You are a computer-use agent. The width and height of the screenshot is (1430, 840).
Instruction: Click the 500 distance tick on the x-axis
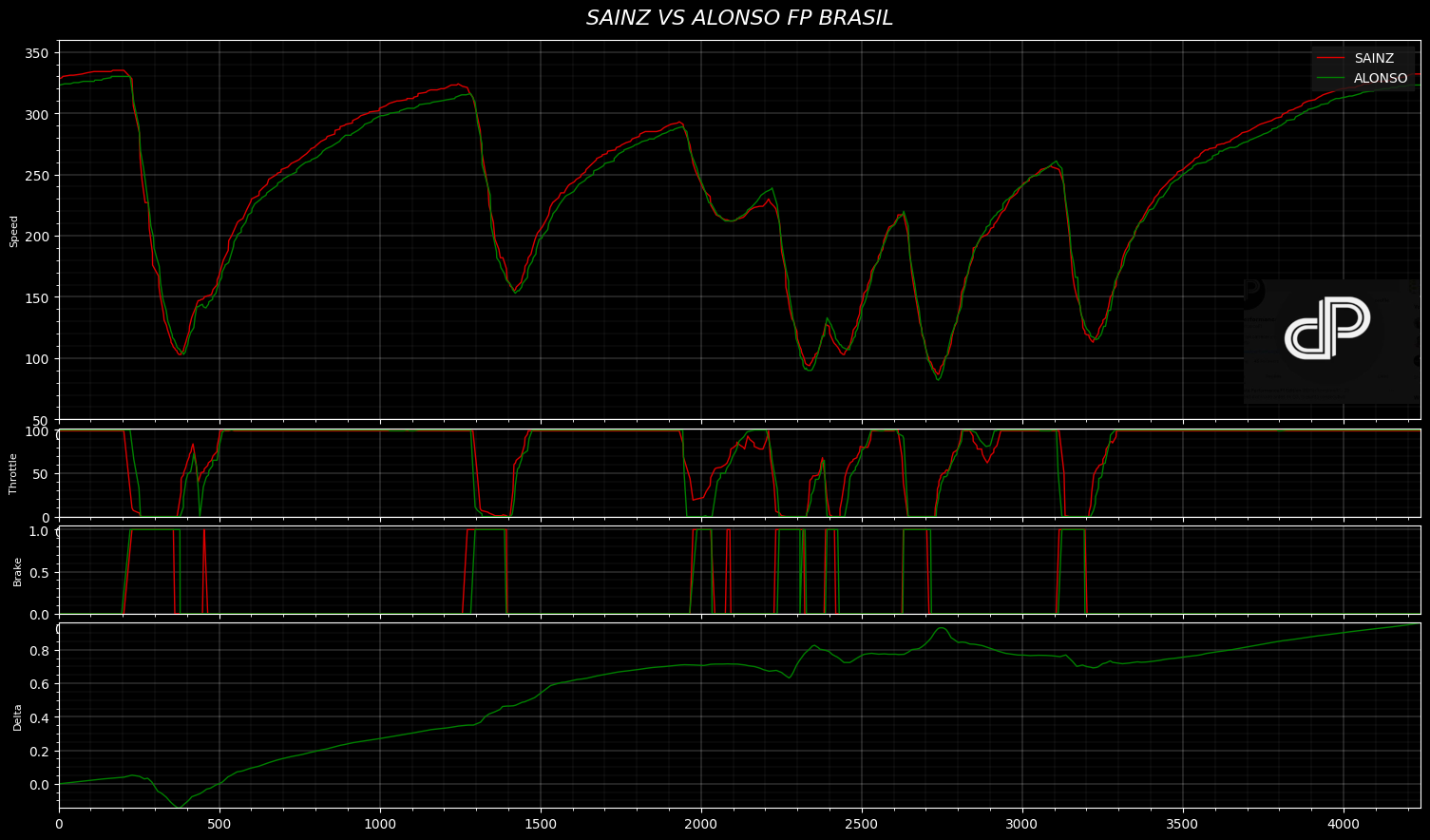[219, 823]
